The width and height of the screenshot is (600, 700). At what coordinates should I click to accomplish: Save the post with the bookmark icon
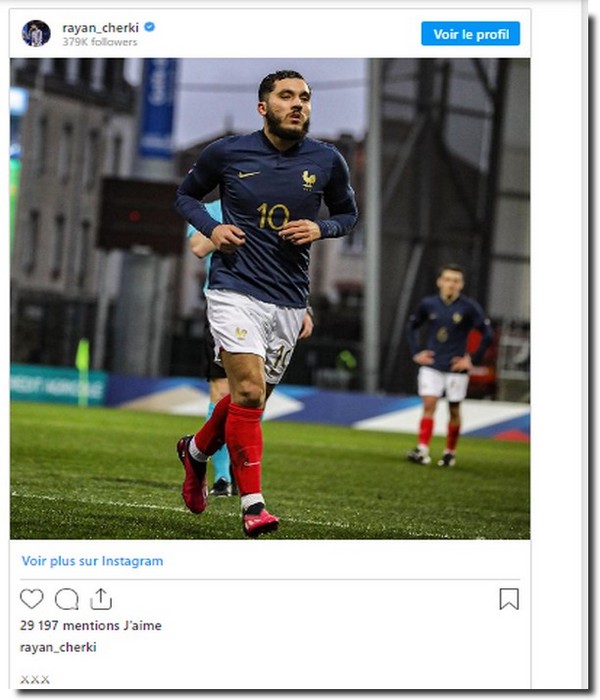509,599
